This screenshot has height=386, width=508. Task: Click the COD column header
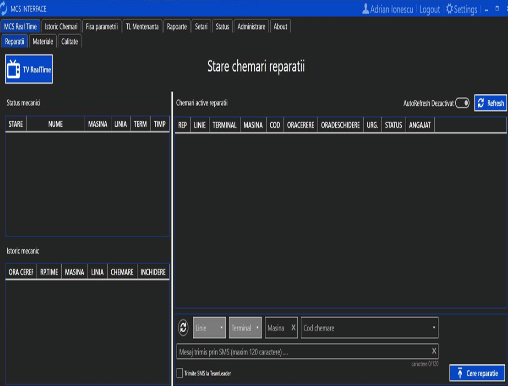pyautogui.click(x=275, y=125)
